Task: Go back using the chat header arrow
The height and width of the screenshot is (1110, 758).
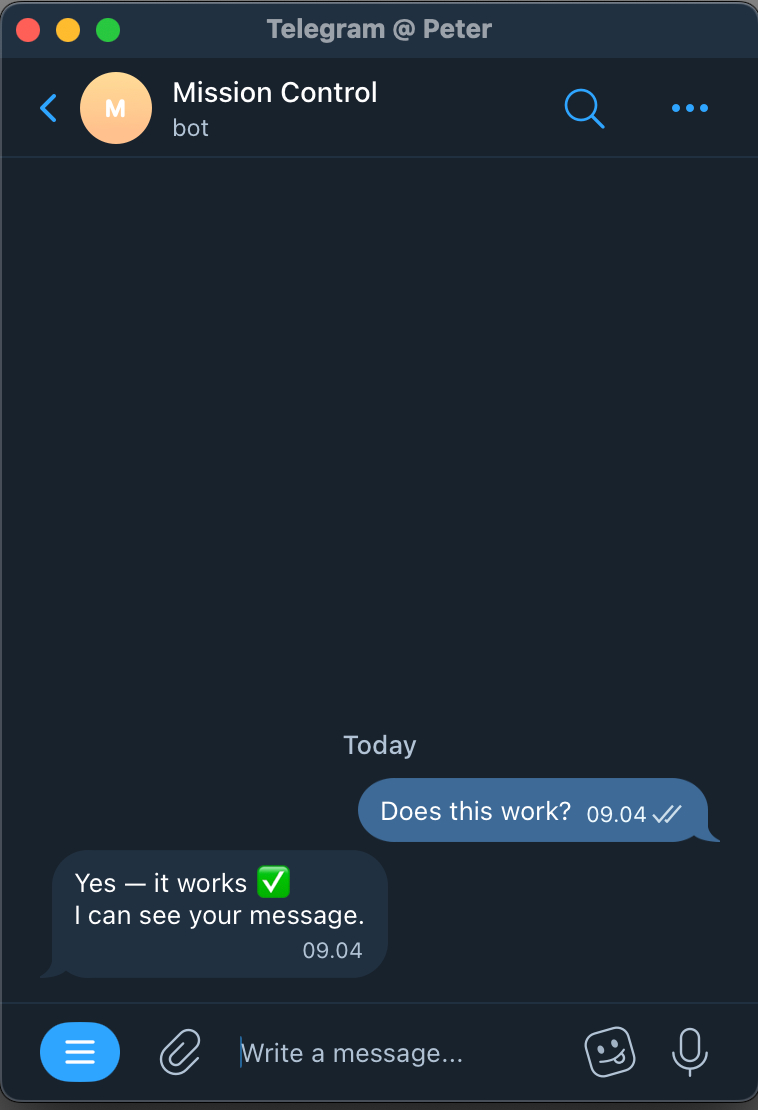Action: tap(48, 108)
